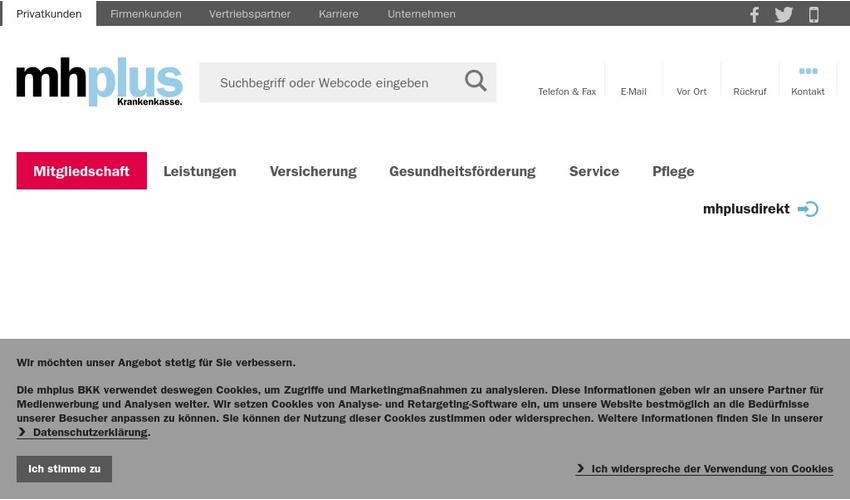The image size is (850, 500).
Task: Expand the Leistungen navigation menu
Action: point(200,171)
